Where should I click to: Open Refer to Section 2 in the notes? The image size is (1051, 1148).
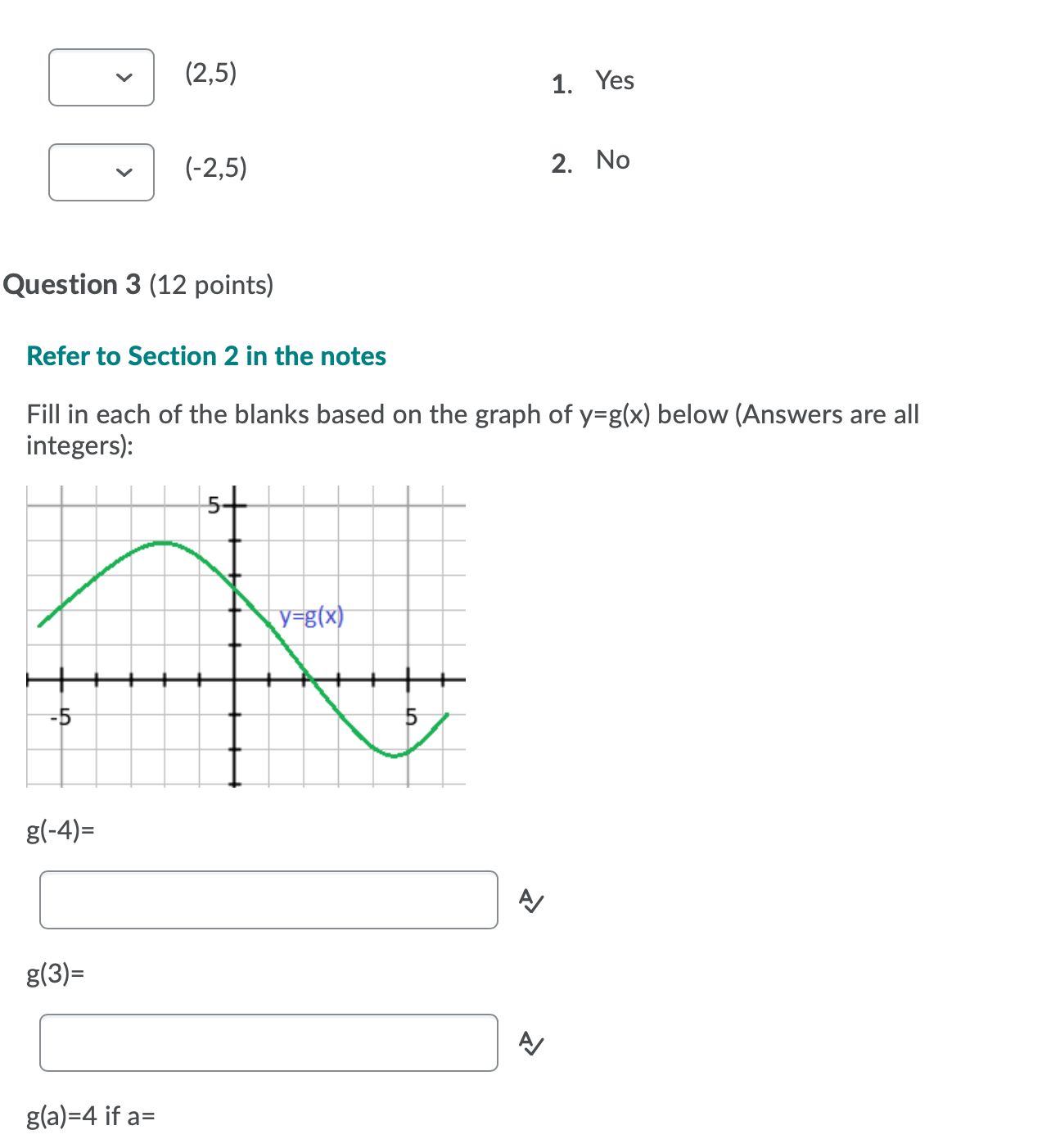pos(206,355)
